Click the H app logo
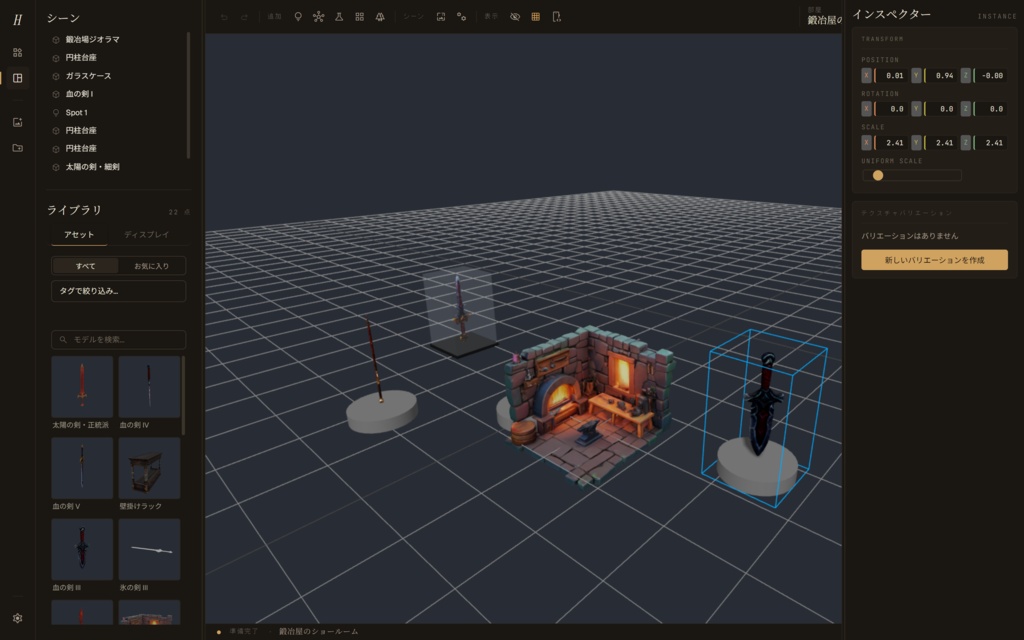 click(18, 20)
